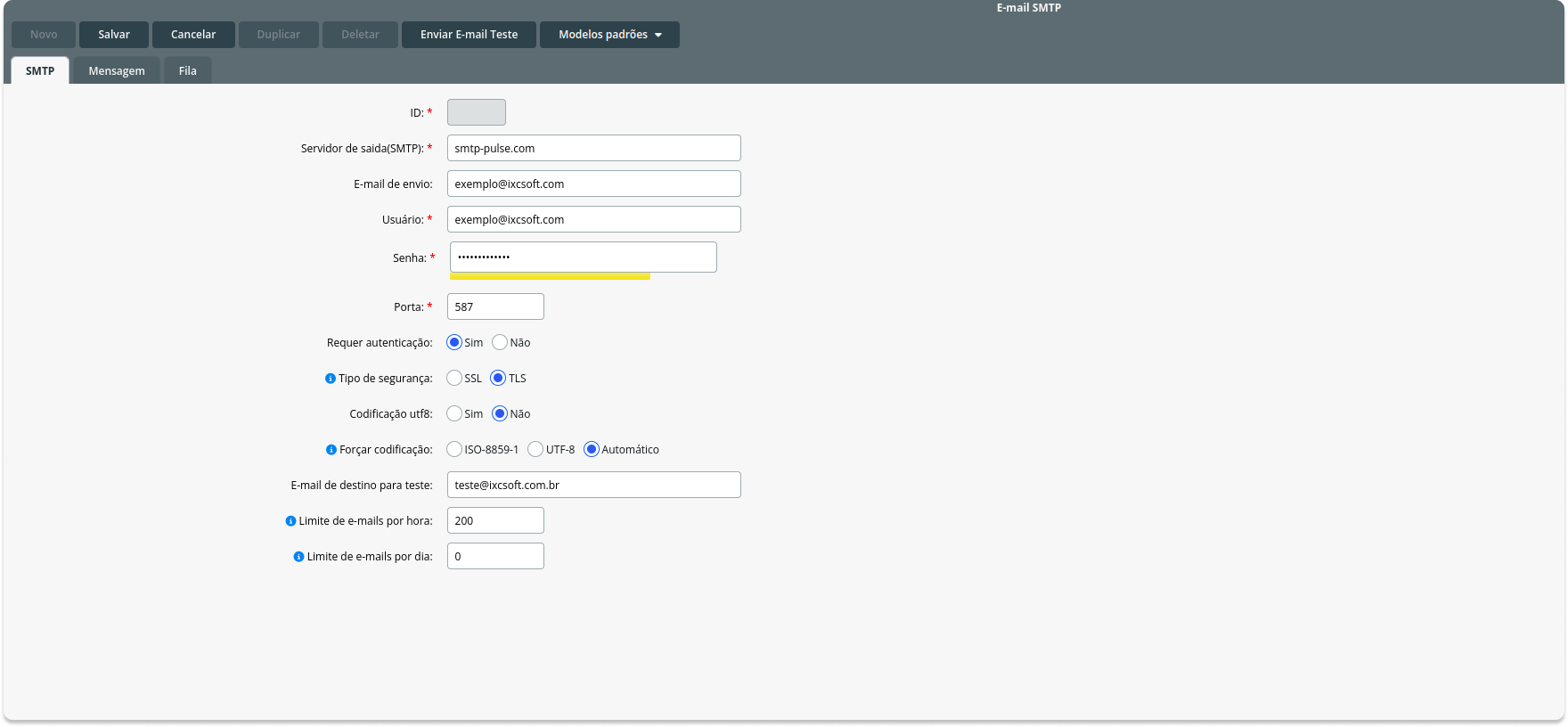Screen dimensions: 1568x727
Task: Click the Servidor de saída SMTP field
Action: click(x=594, y=148)
